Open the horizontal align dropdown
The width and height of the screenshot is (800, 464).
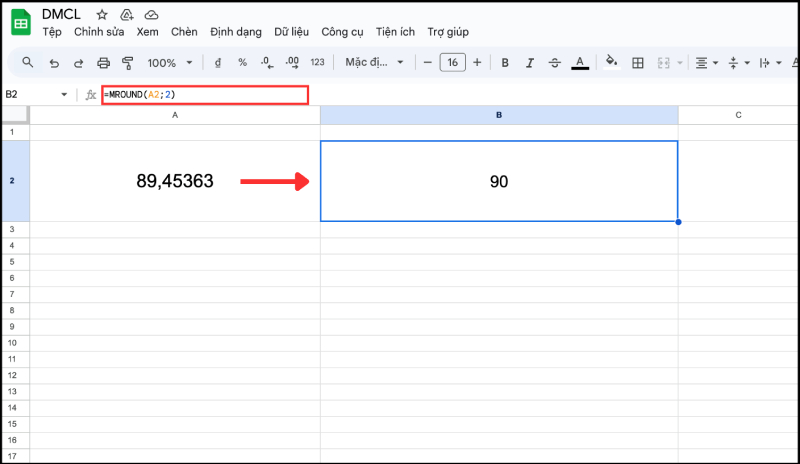pos(707,63)
